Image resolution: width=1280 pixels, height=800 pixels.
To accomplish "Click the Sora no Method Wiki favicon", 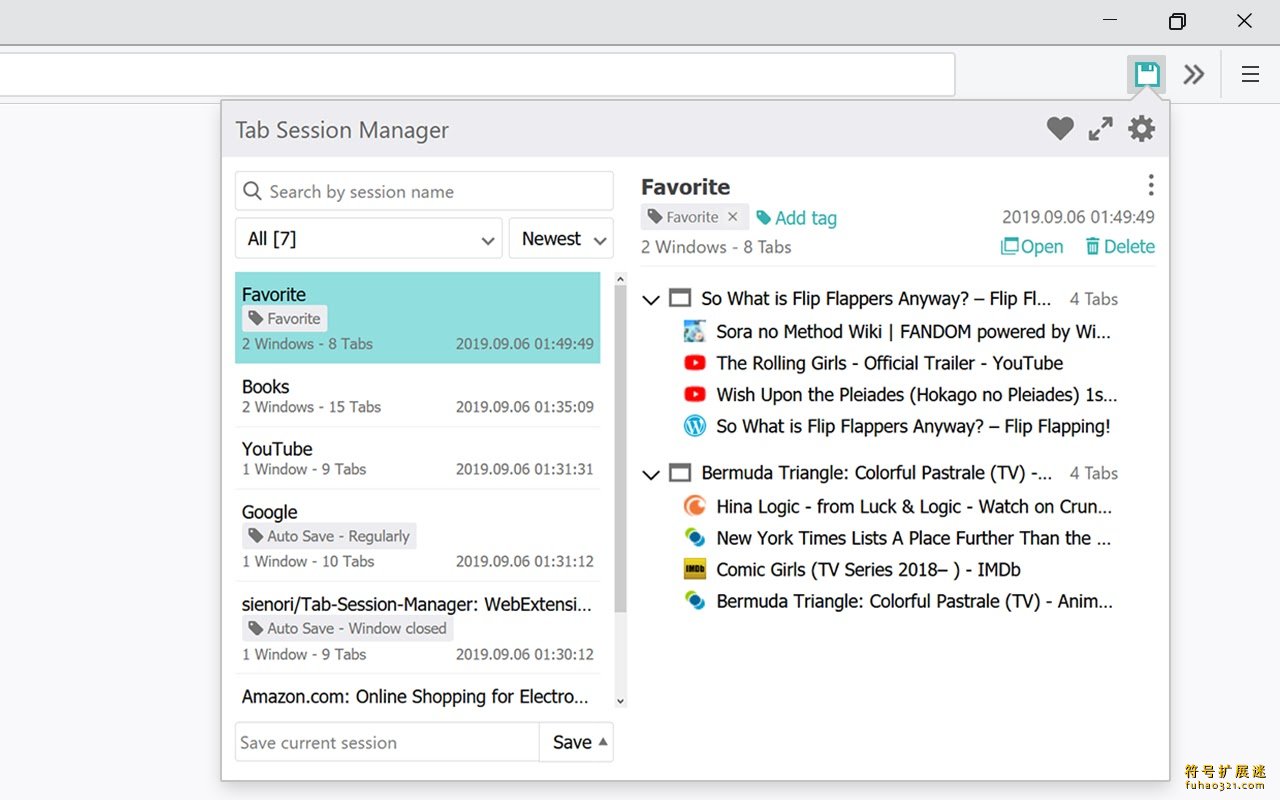I will [695, 331].
